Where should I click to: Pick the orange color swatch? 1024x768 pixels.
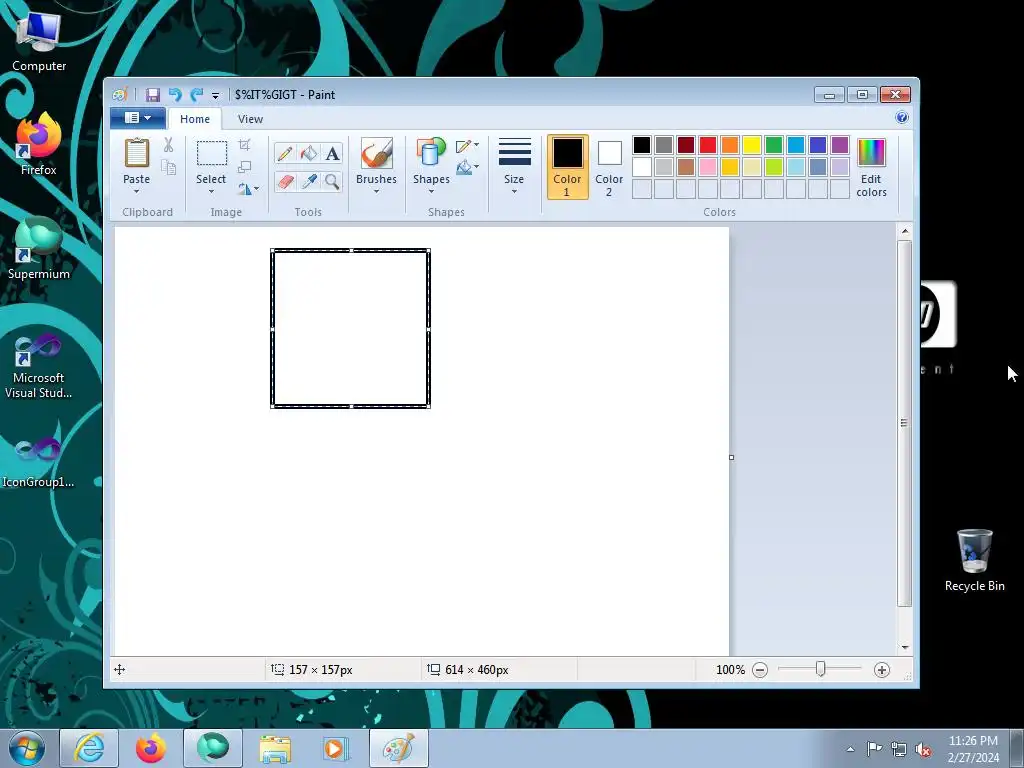[x=730, y=144]
